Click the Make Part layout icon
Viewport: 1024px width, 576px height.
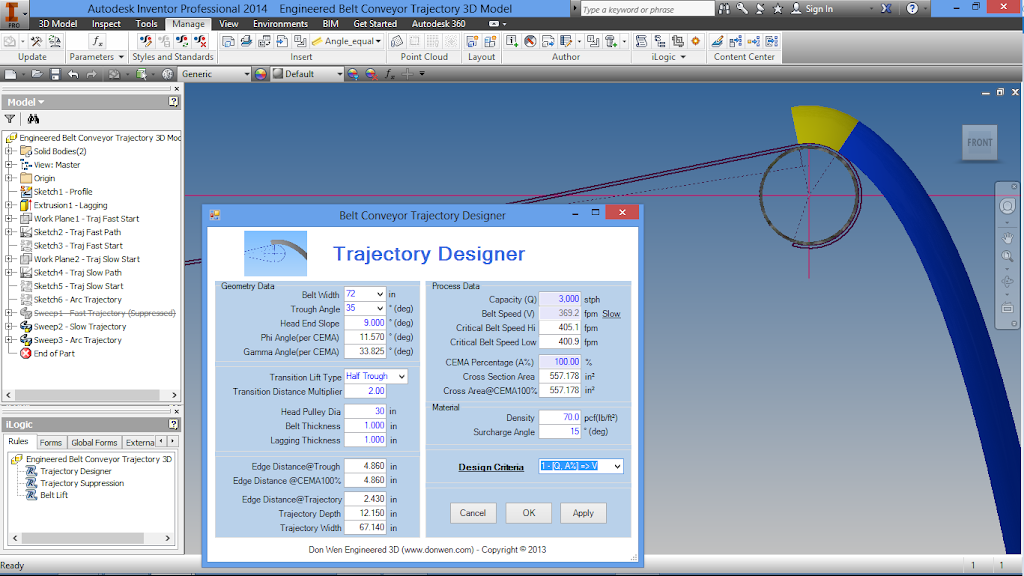[472, 41]
